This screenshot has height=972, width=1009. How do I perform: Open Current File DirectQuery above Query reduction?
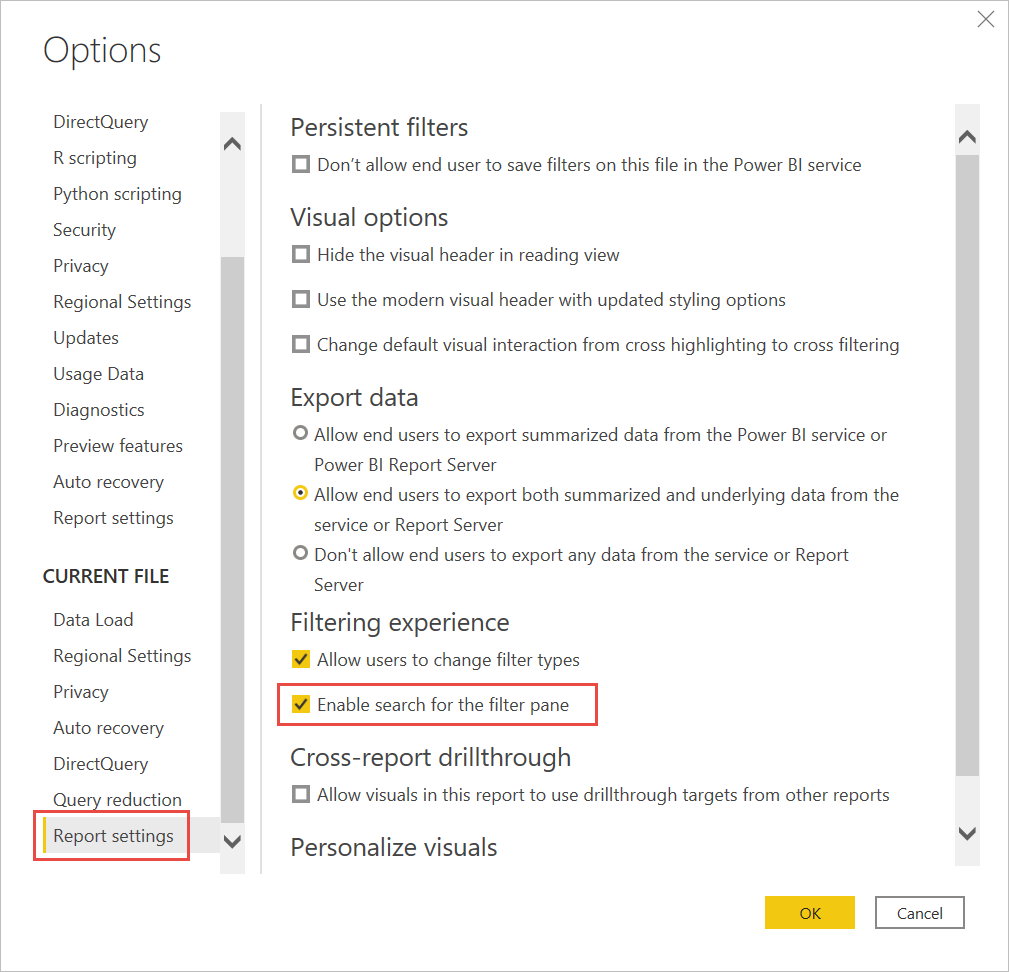(100, 764)
